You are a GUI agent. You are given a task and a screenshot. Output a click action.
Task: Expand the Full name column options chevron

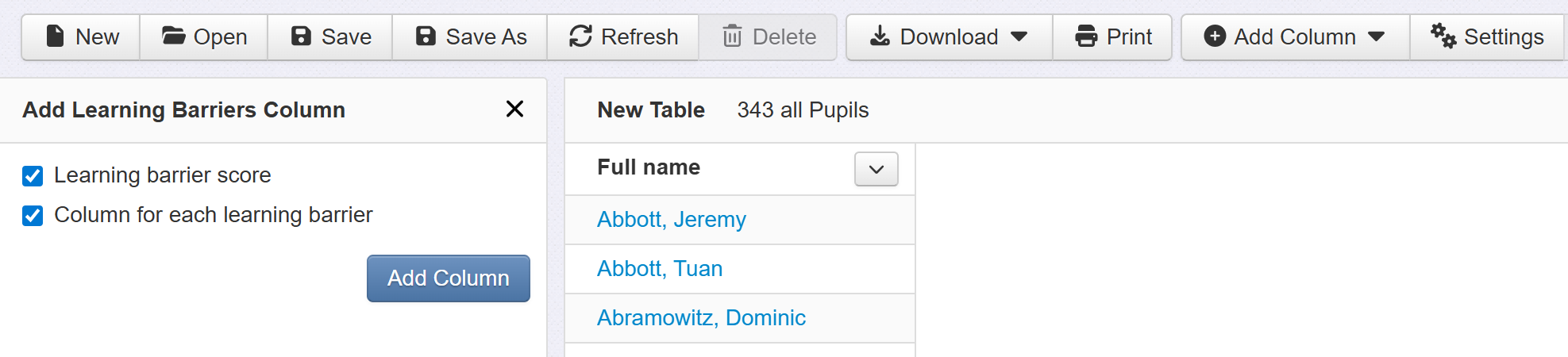[x=876, y=169]
